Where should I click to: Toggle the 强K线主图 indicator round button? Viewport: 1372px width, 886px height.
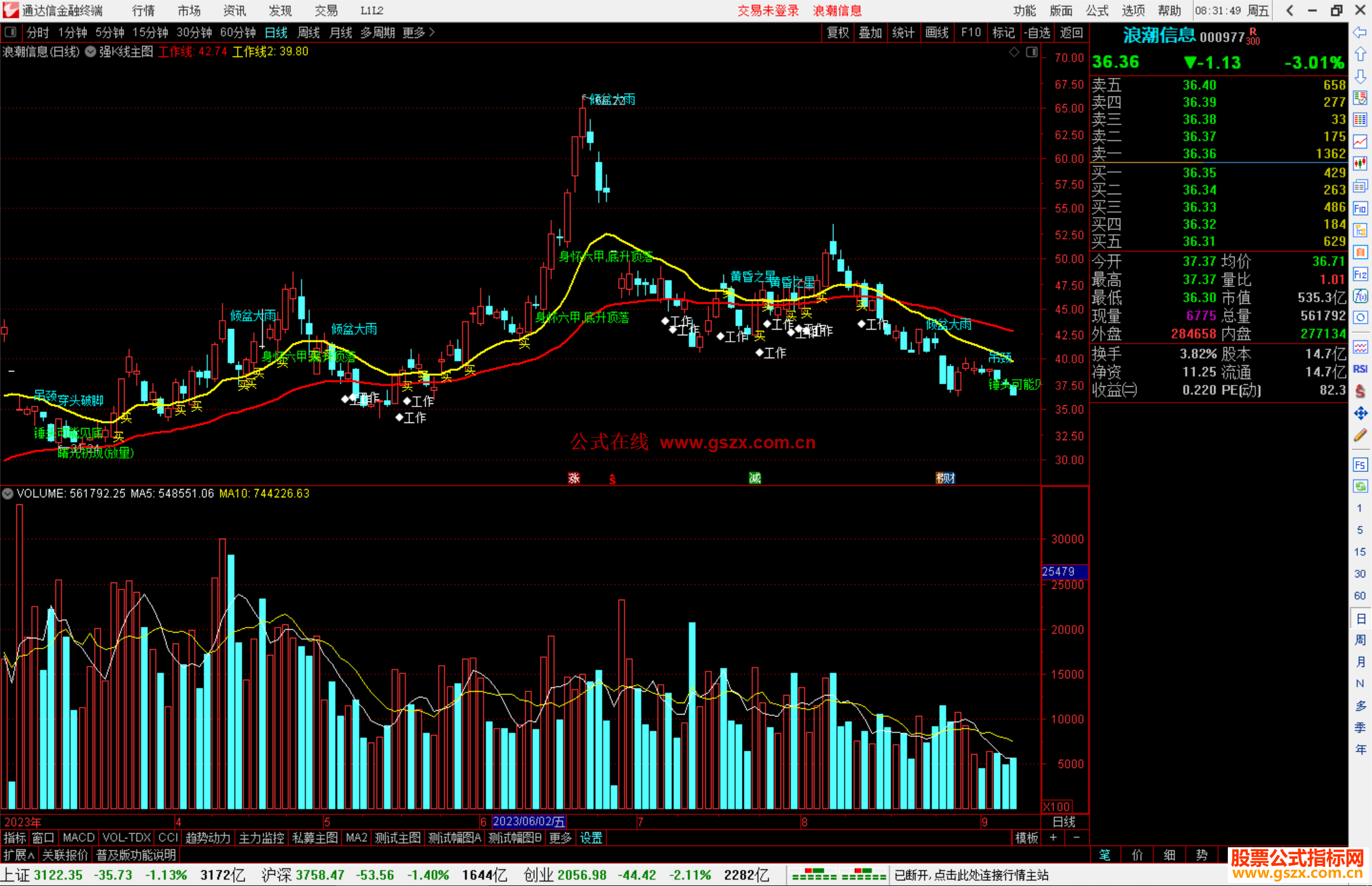[x=91, y=52]
